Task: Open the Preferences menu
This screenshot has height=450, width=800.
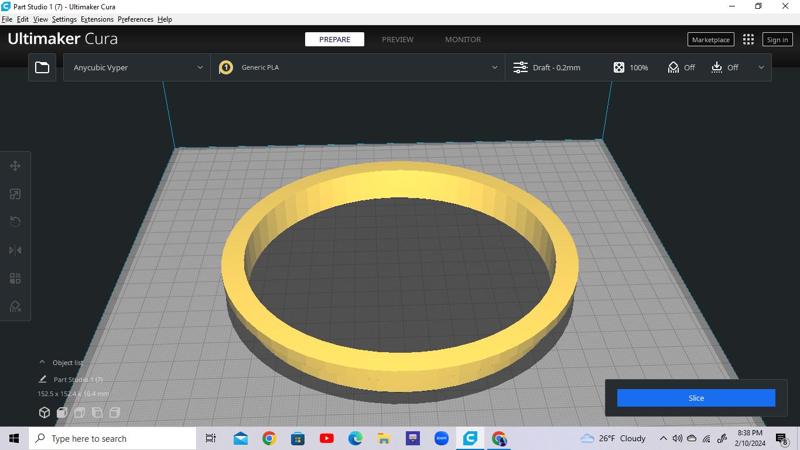Action: [135, 19]
